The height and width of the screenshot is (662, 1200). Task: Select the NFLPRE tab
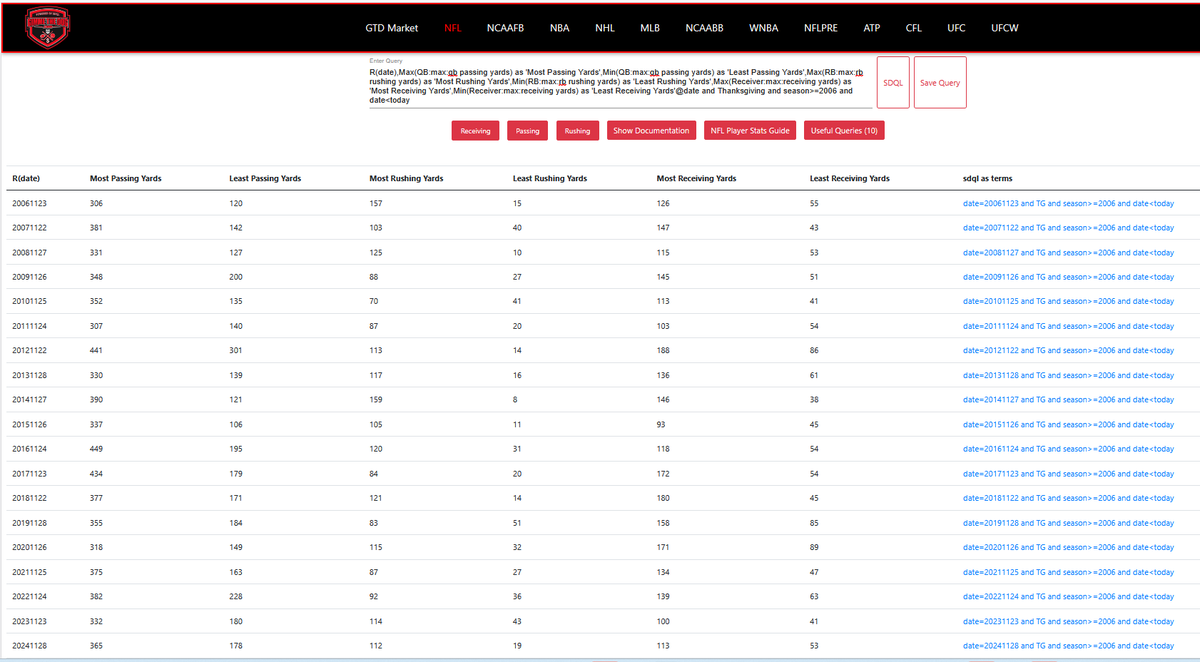pos(821,28)
